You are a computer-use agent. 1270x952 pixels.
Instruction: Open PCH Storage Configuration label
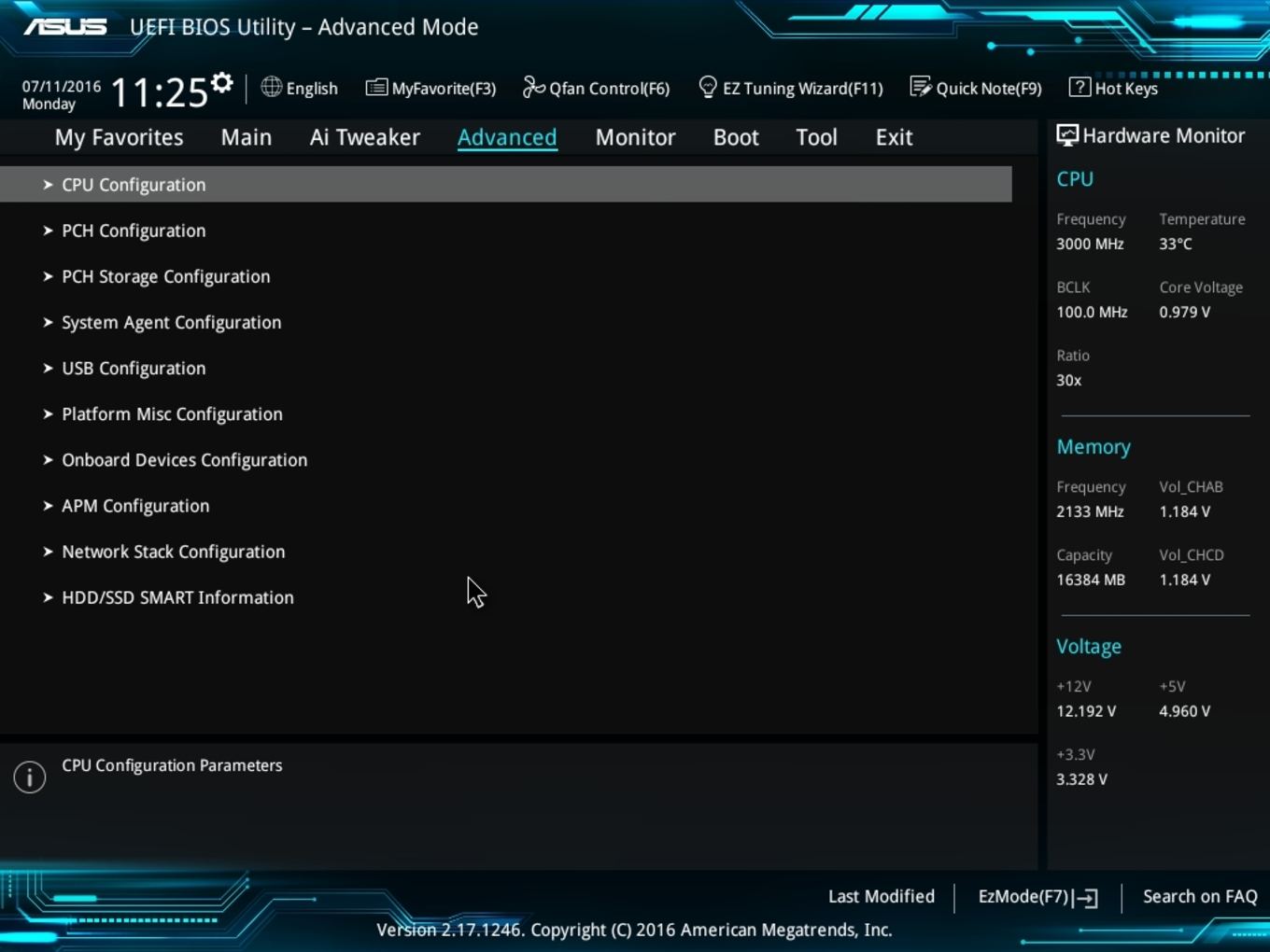click(x=166, y=276)
